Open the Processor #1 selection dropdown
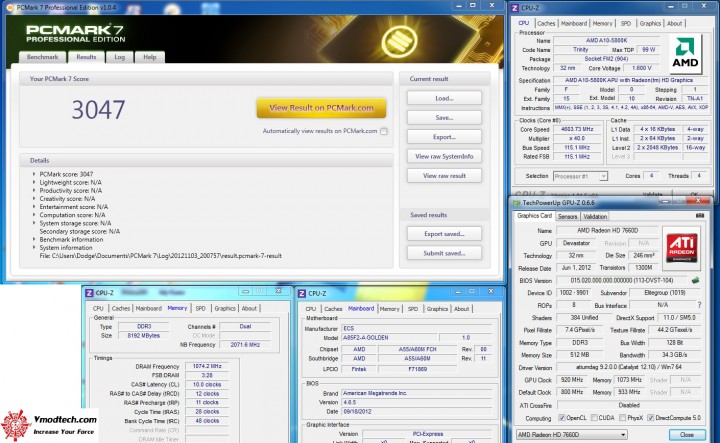The width and height of the screenshot is (720, 443). [580, 176]
